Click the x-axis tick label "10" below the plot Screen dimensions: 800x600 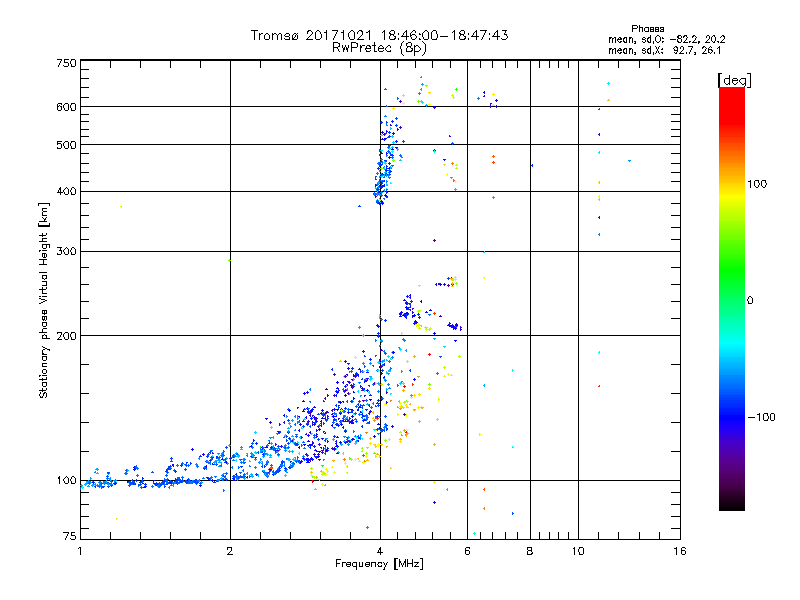coord(578,551)
